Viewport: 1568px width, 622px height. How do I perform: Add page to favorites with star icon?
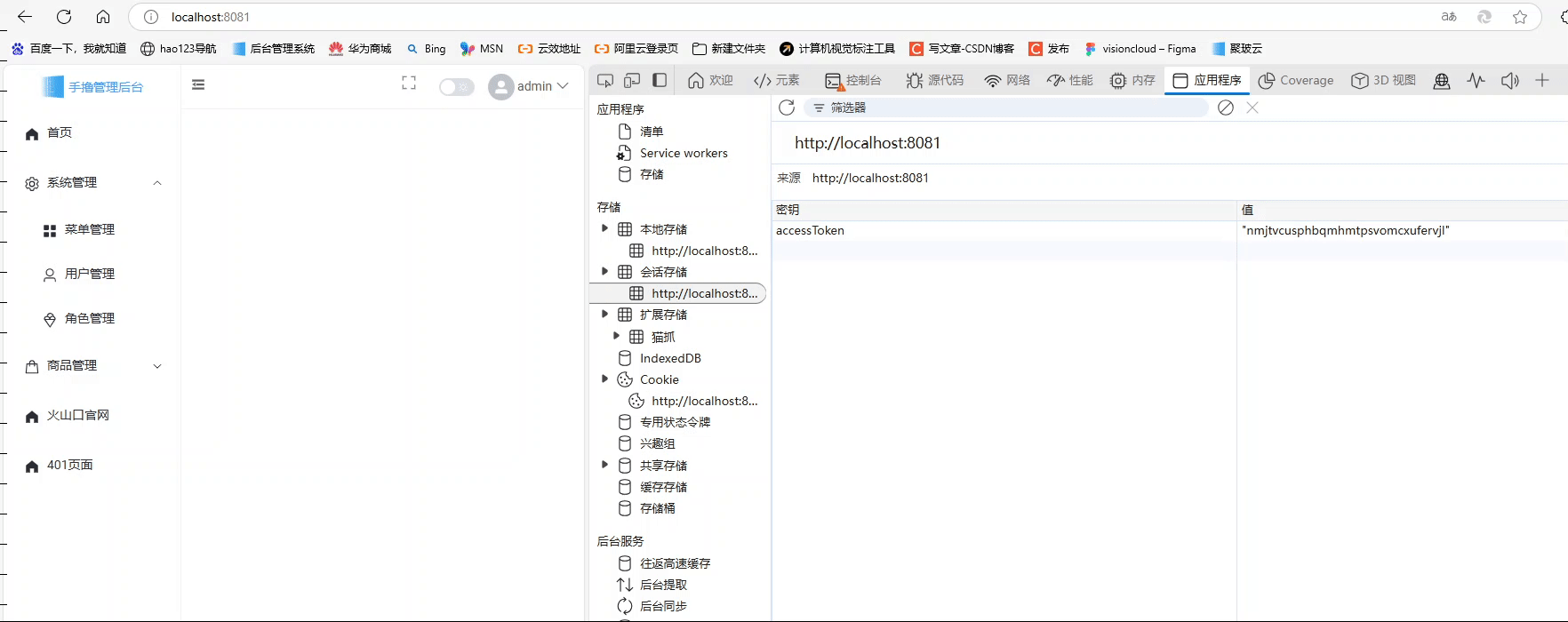pyautogui.click(x=1520, y=17)
